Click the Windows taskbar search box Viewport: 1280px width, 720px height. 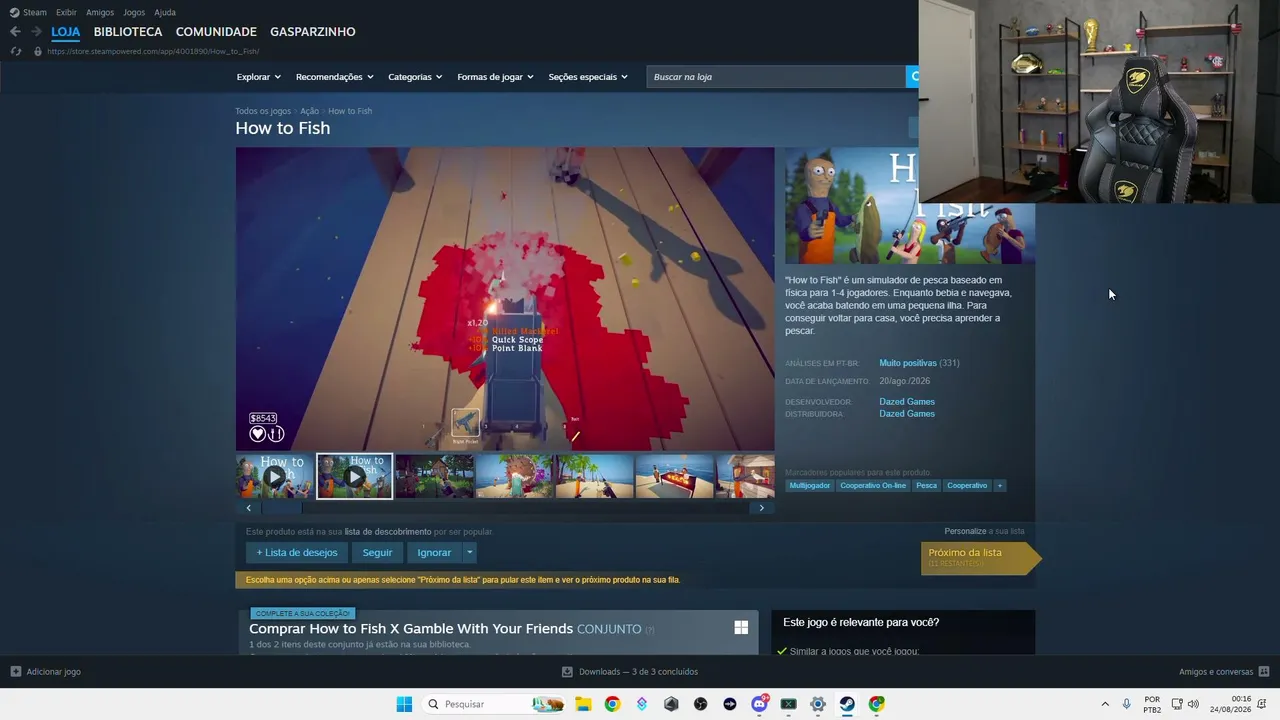point(494,704)
